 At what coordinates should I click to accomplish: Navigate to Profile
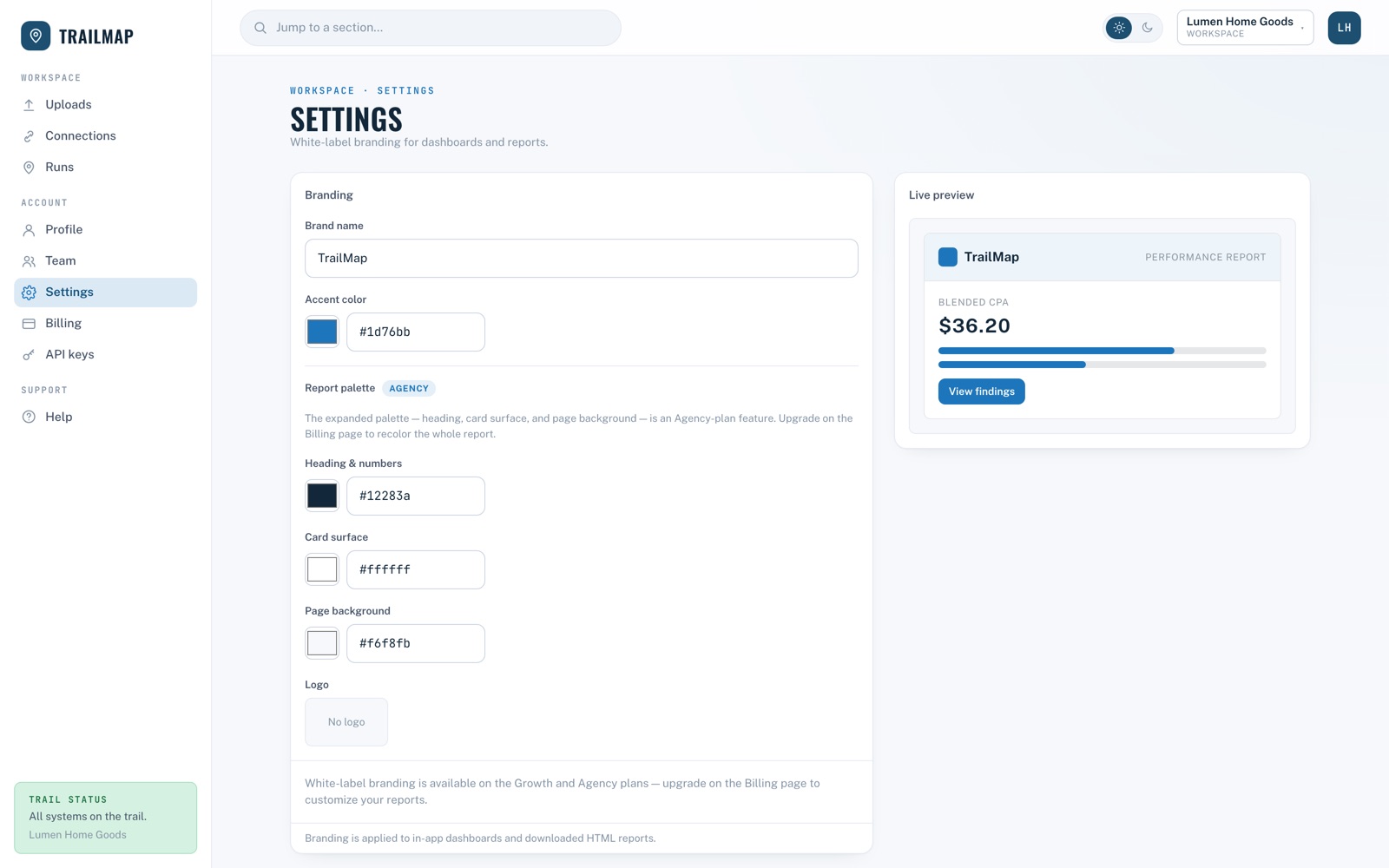click(105, 230)
